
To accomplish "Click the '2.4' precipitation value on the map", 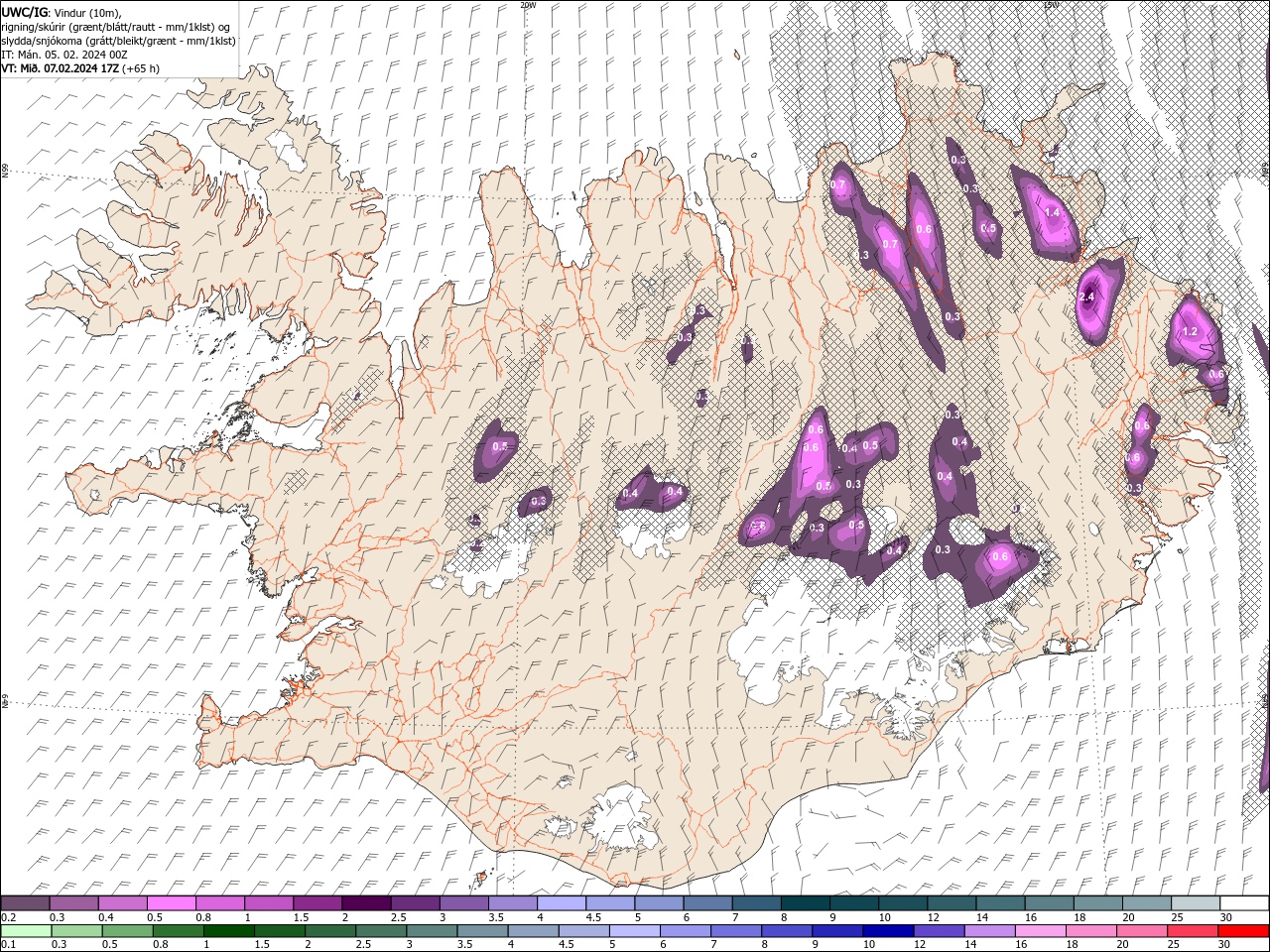I will point(1086,297).
